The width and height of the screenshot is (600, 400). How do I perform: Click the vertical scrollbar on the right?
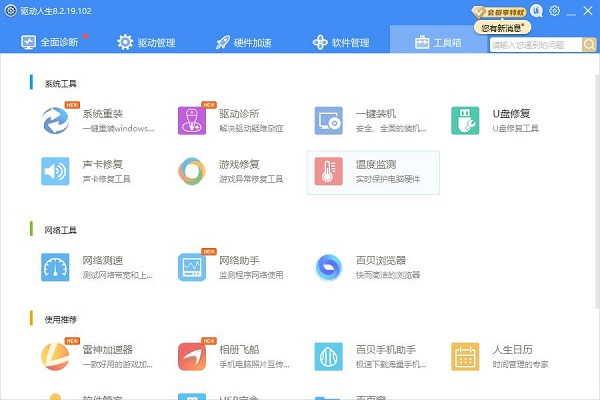[x=597, y=190]
